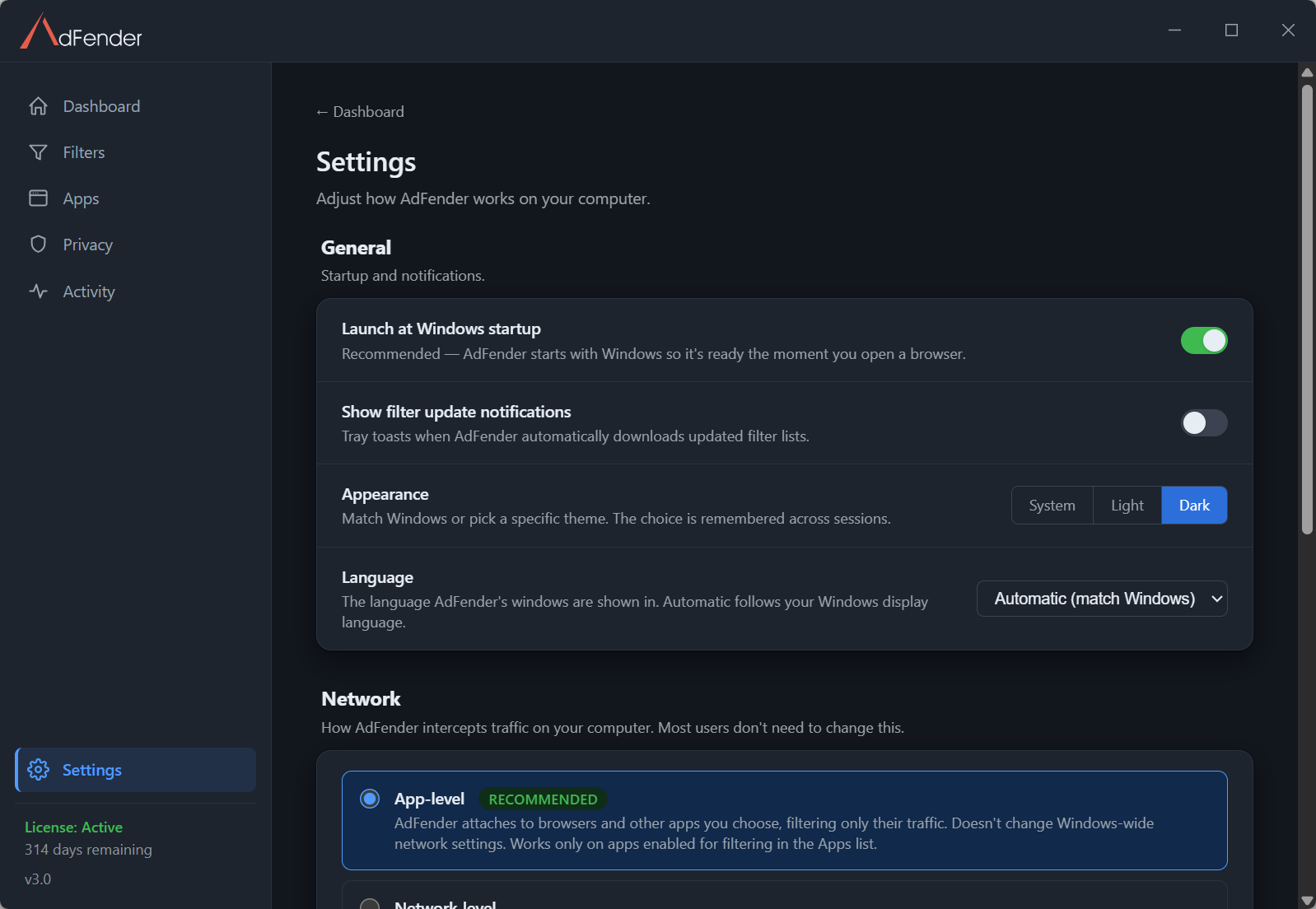Open the Apps section label
The height and width of the screenshot is (909, 1316).
[81, 198]
